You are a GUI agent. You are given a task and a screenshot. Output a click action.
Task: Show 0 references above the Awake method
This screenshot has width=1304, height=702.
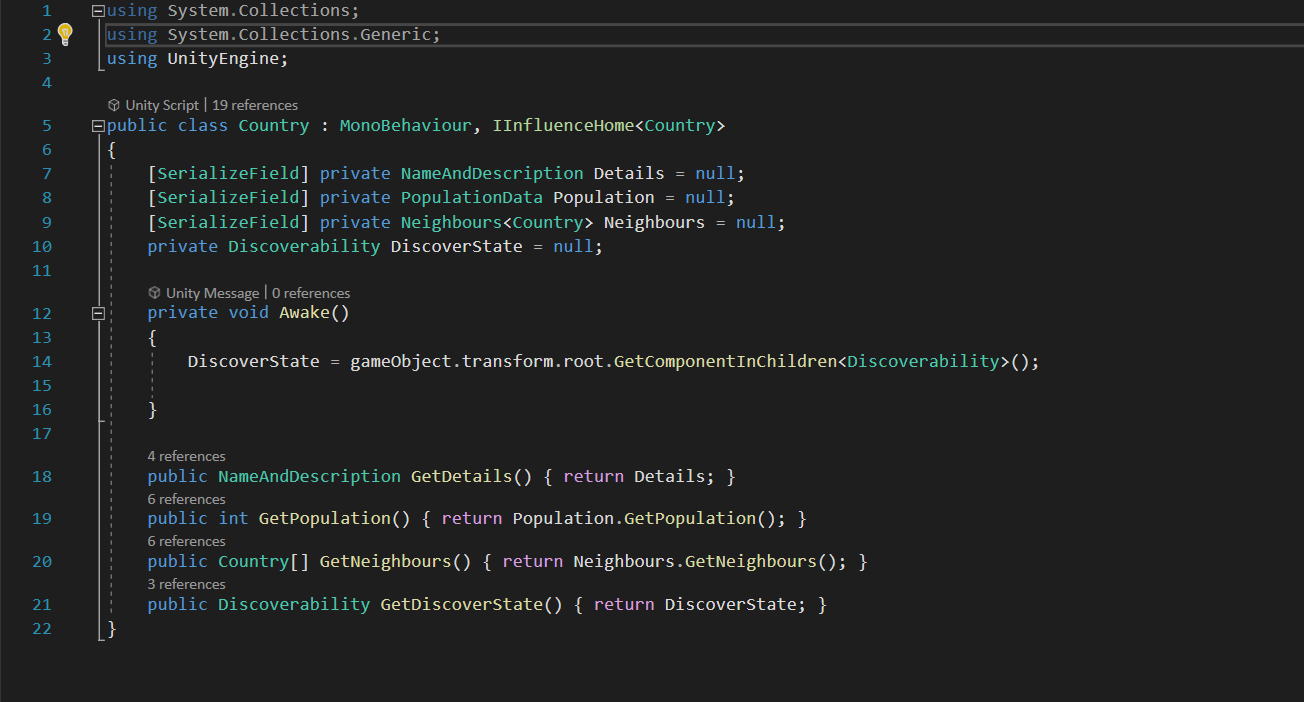(x=311, y=292)
